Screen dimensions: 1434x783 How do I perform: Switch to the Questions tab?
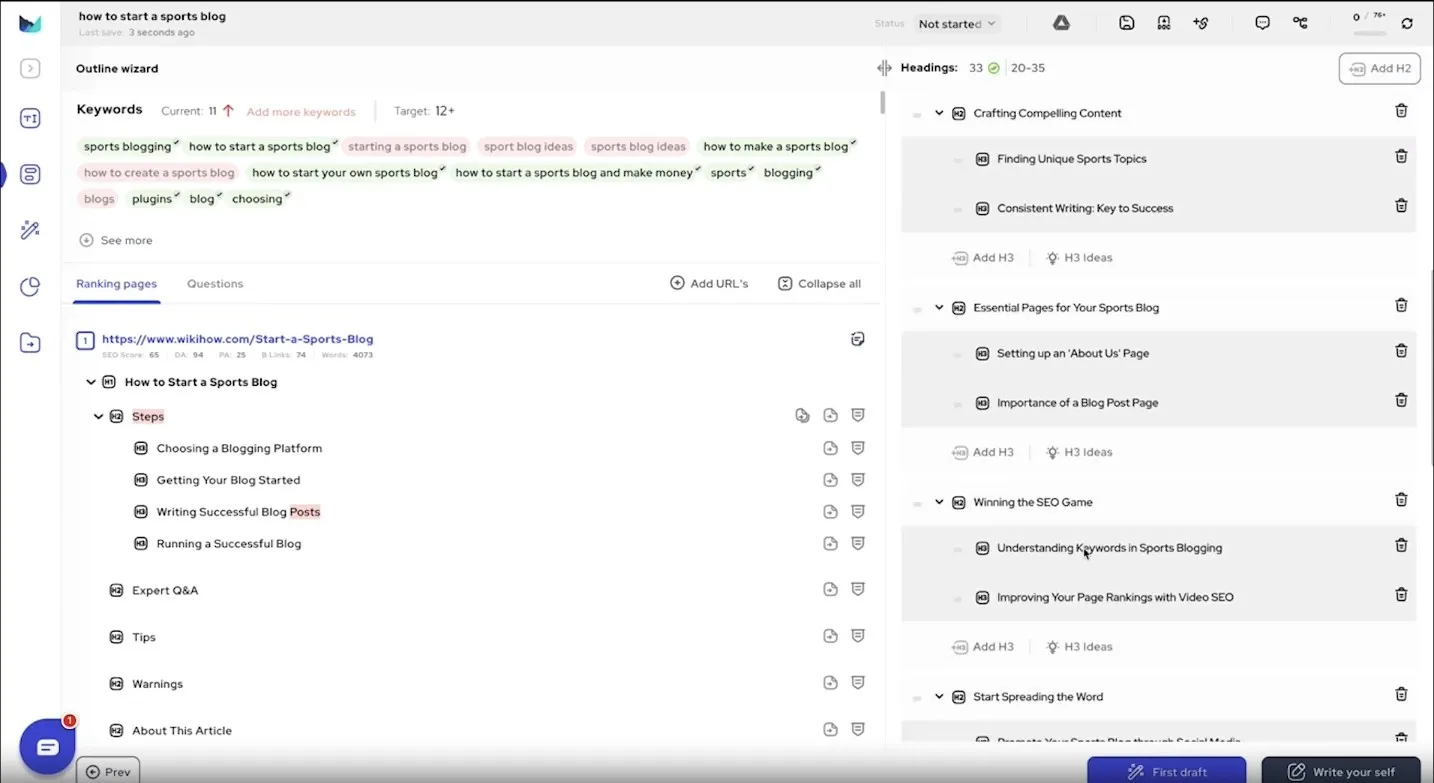tap(215, 284)
